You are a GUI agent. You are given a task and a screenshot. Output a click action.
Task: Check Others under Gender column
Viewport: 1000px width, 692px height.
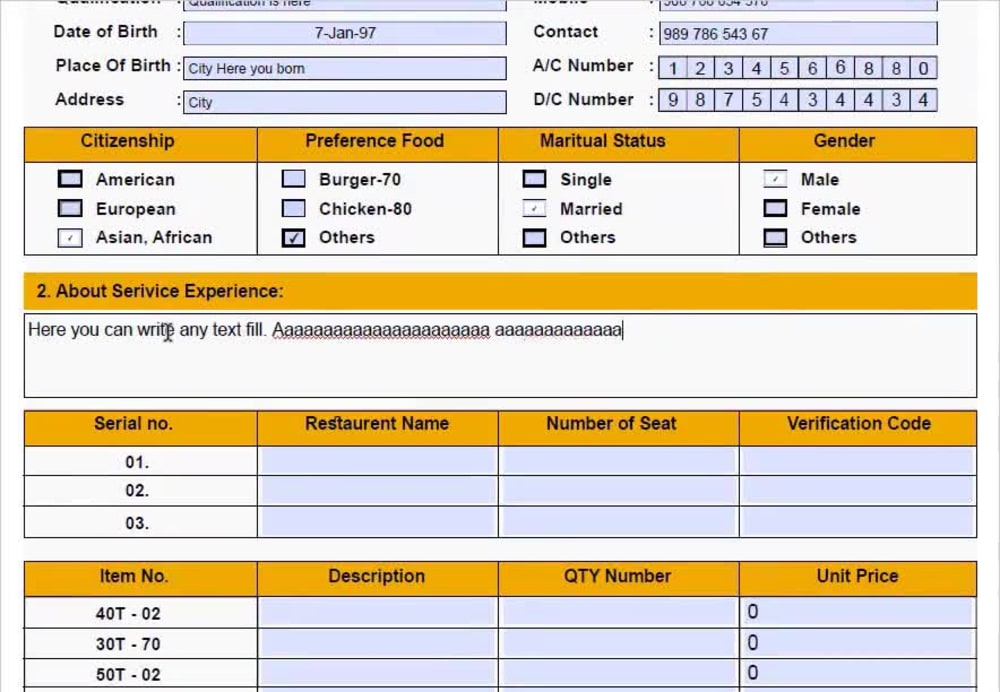[775, 237]
